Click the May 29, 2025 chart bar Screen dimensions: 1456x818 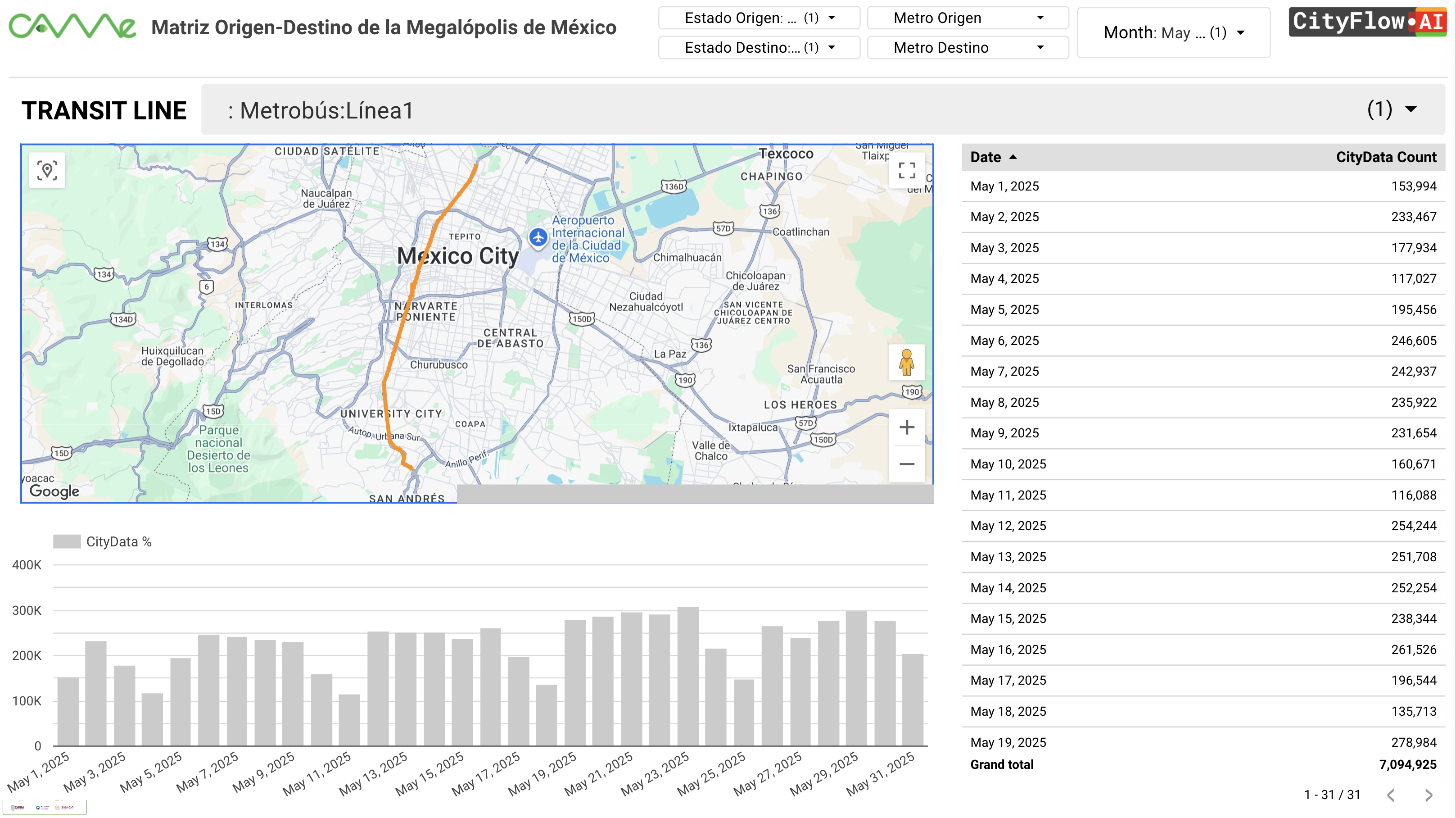tap(856, 678)
